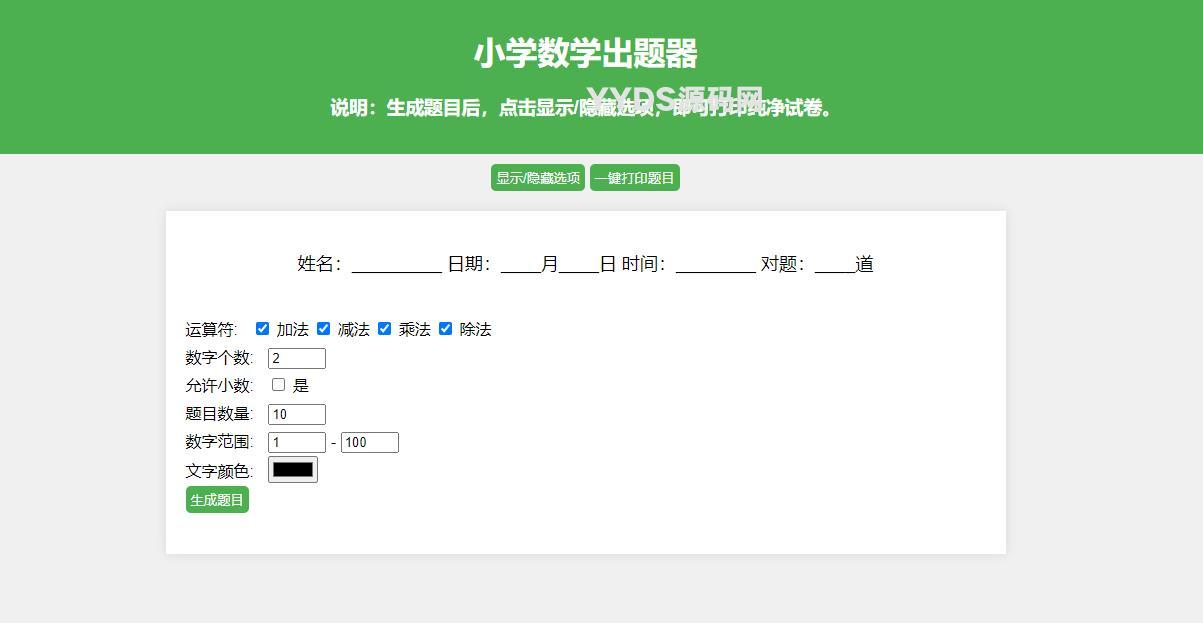
Task: Open the 文字颜色 black color picker
Action: 293,470
